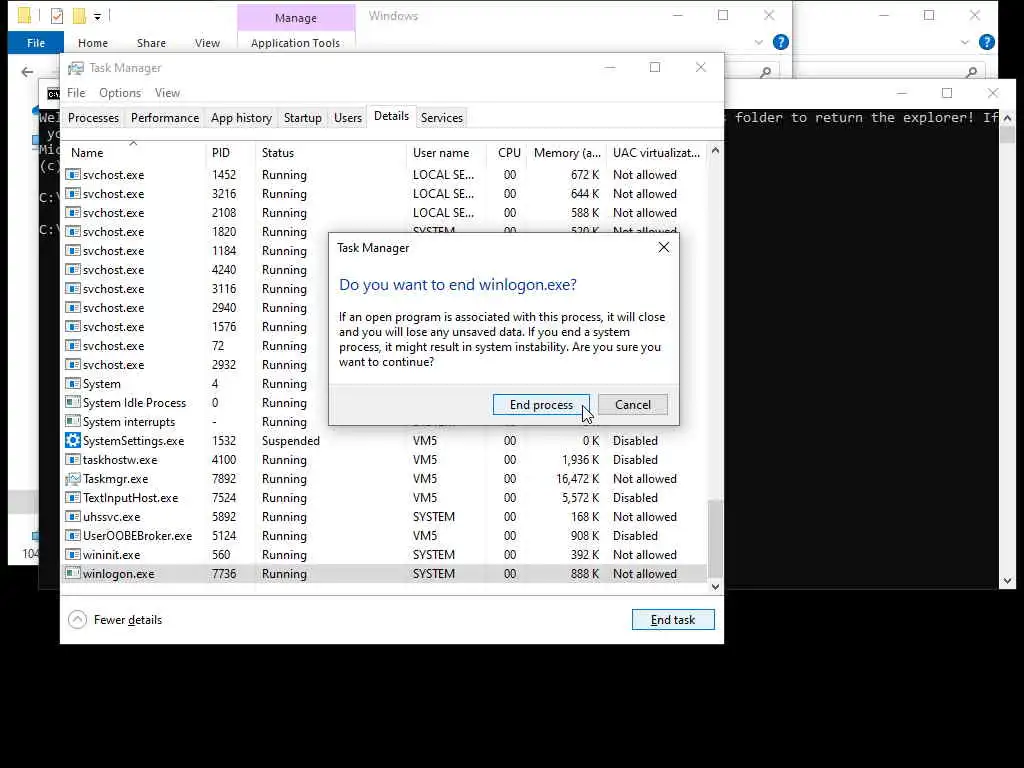
Task: Switch to the Startup tab
Action: (x=302, y=118)
